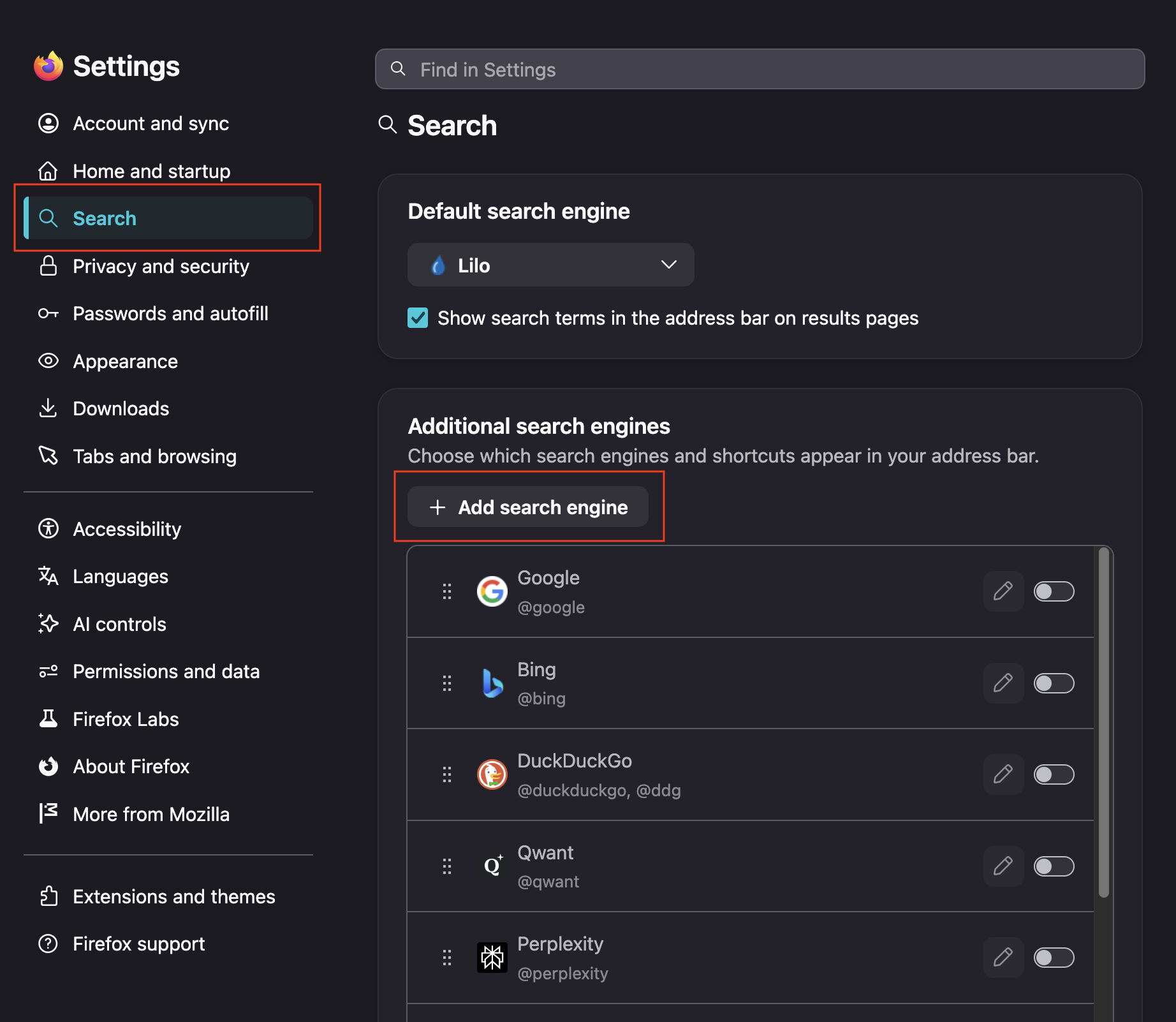The width and height of the screenshot is (1176, 1022).
Task: Focus the Find in Settings field
Action: coord(760,69)
